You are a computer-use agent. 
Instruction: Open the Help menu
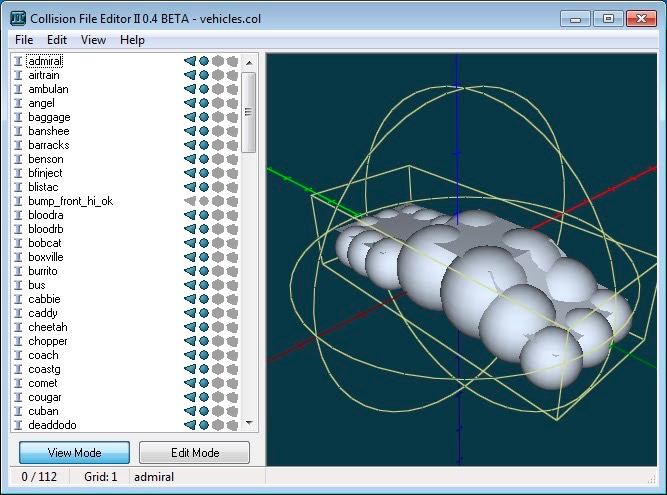(132, 40)
